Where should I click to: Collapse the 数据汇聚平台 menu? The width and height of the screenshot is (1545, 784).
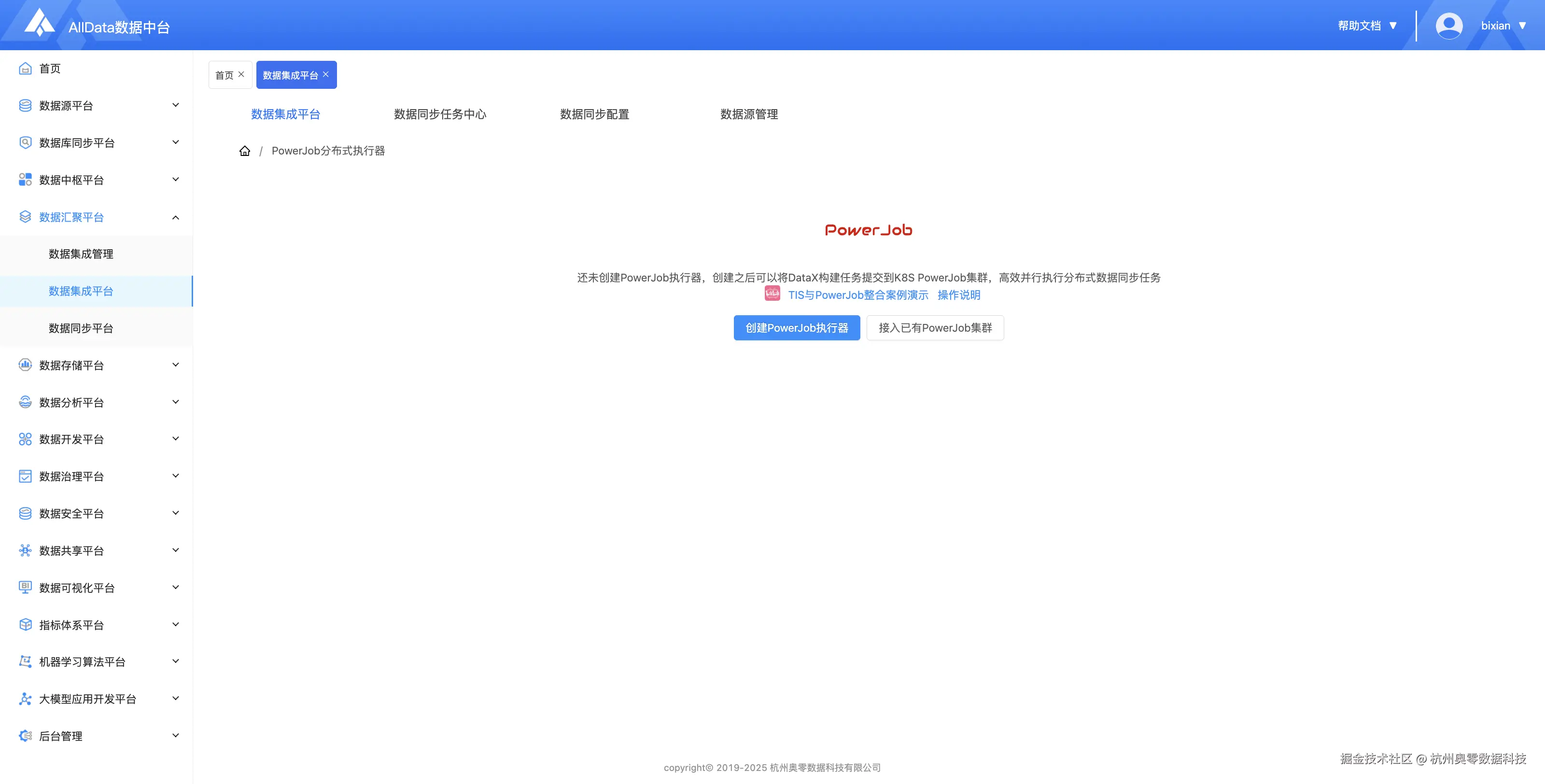click(x=176, y=217)
